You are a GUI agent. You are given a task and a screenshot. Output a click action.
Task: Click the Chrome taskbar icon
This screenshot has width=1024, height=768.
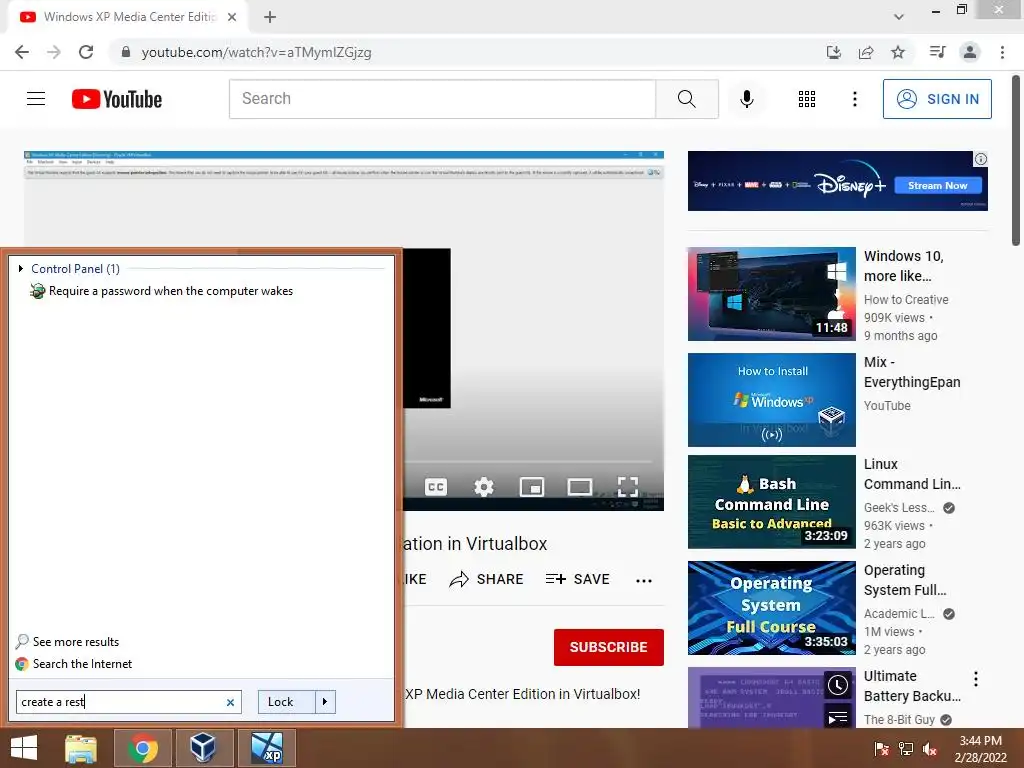142,748
